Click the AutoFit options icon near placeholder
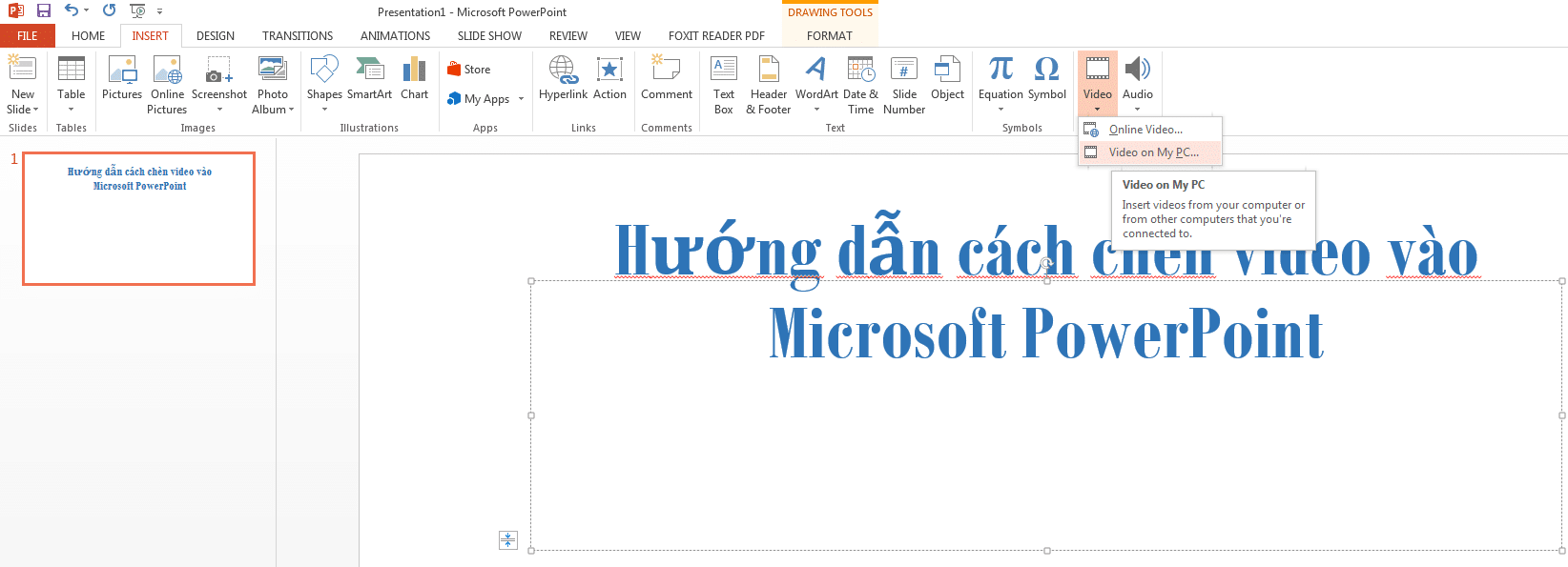1568x567 pixels. click(508, 540)
